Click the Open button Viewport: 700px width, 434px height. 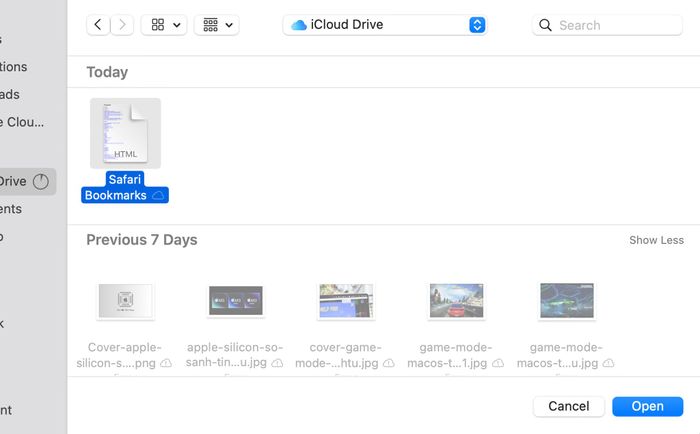pyautogui.click(x=647, y=406)
